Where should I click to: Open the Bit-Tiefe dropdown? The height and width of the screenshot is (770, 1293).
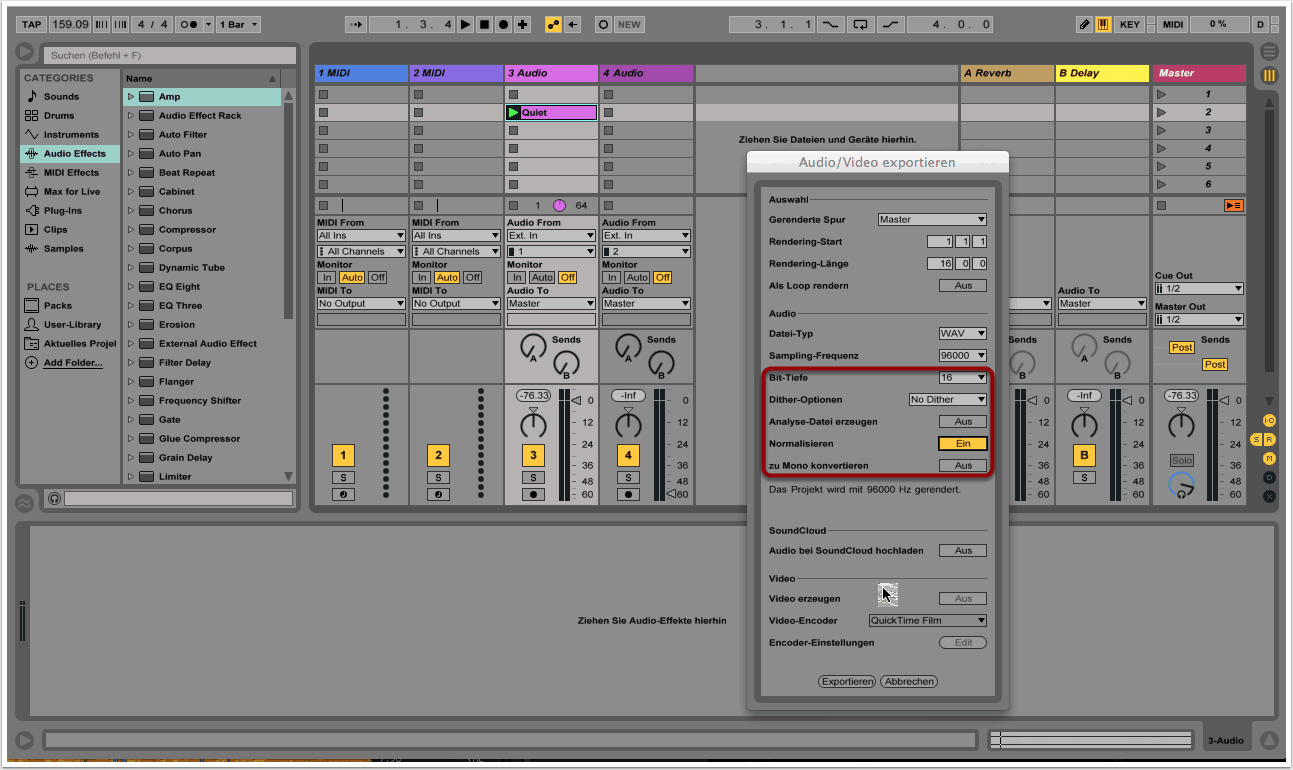[x=962, y=378]
